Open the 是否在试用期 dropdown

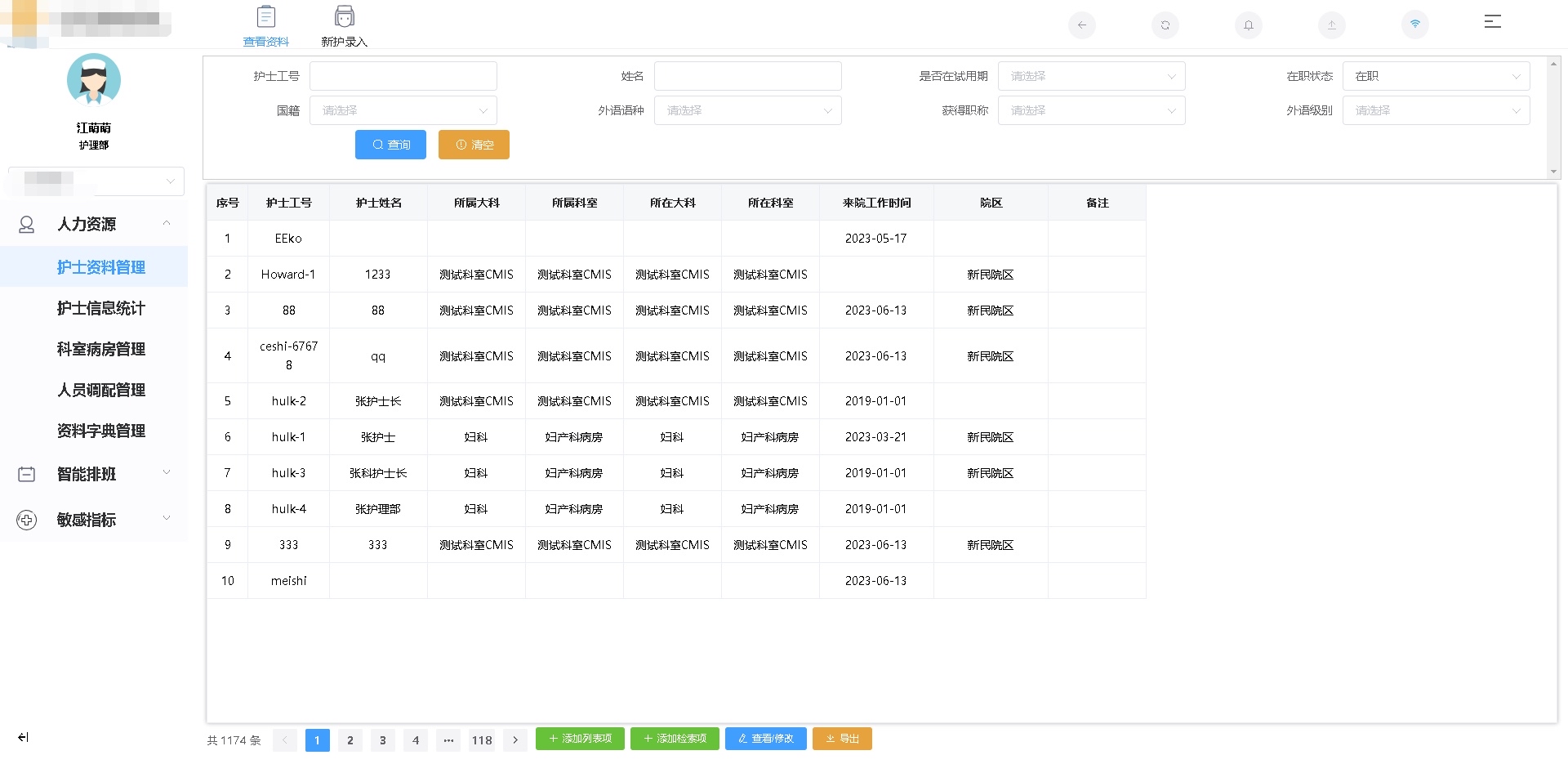[1091, 76]
